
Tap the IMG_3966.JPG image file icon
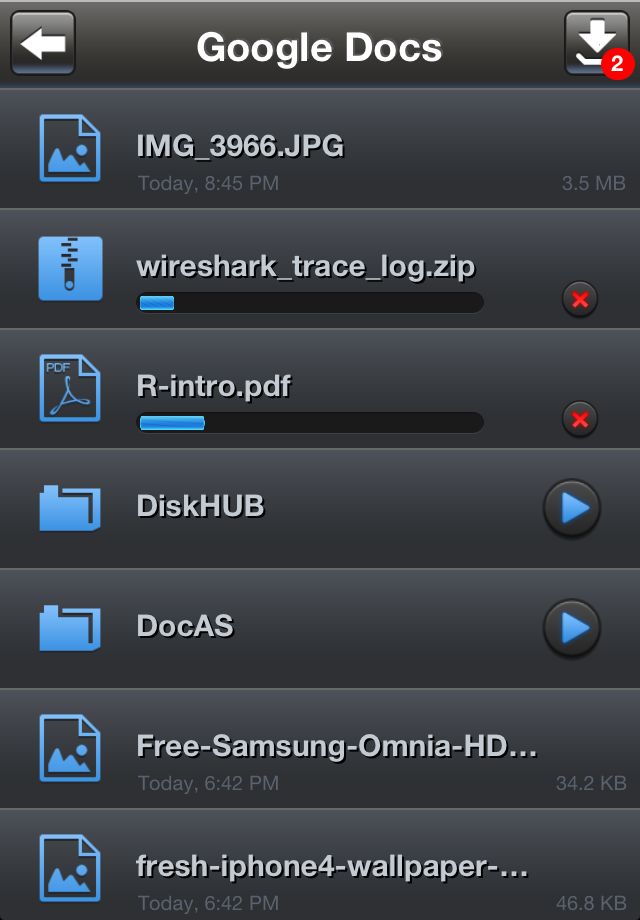[70, 148]
